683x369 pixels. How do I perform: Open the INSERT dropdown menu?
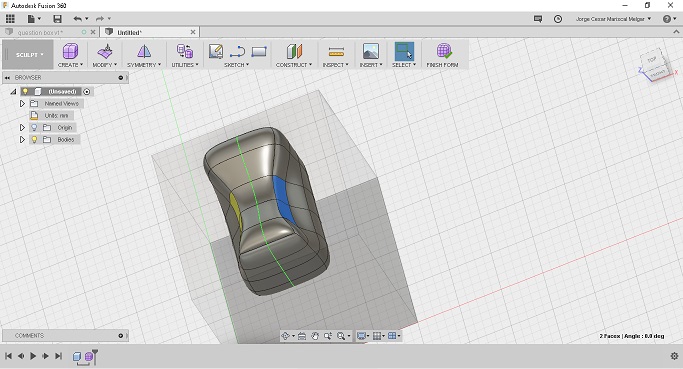[x=371, y=64]
